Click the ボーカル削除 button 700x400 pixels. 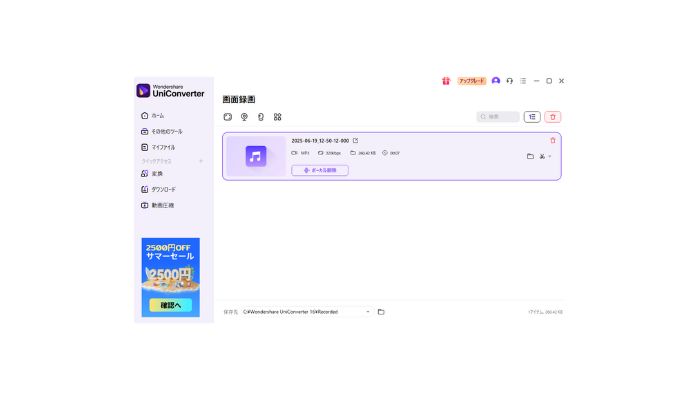tap(320, 170)
